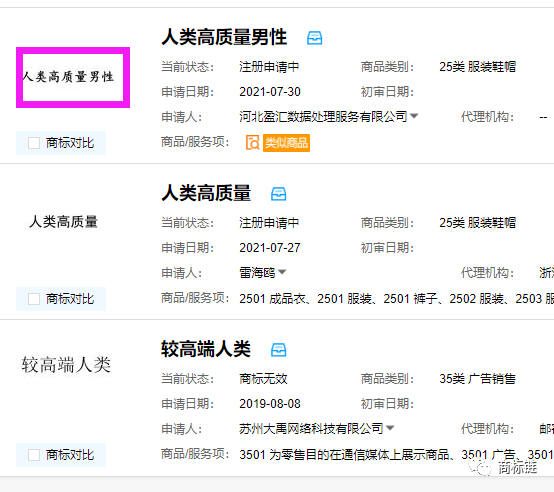Open applicant 雷海鸥
Image resolution: width=554 pixels, height=492 pixels.
(x=257, y=272)
